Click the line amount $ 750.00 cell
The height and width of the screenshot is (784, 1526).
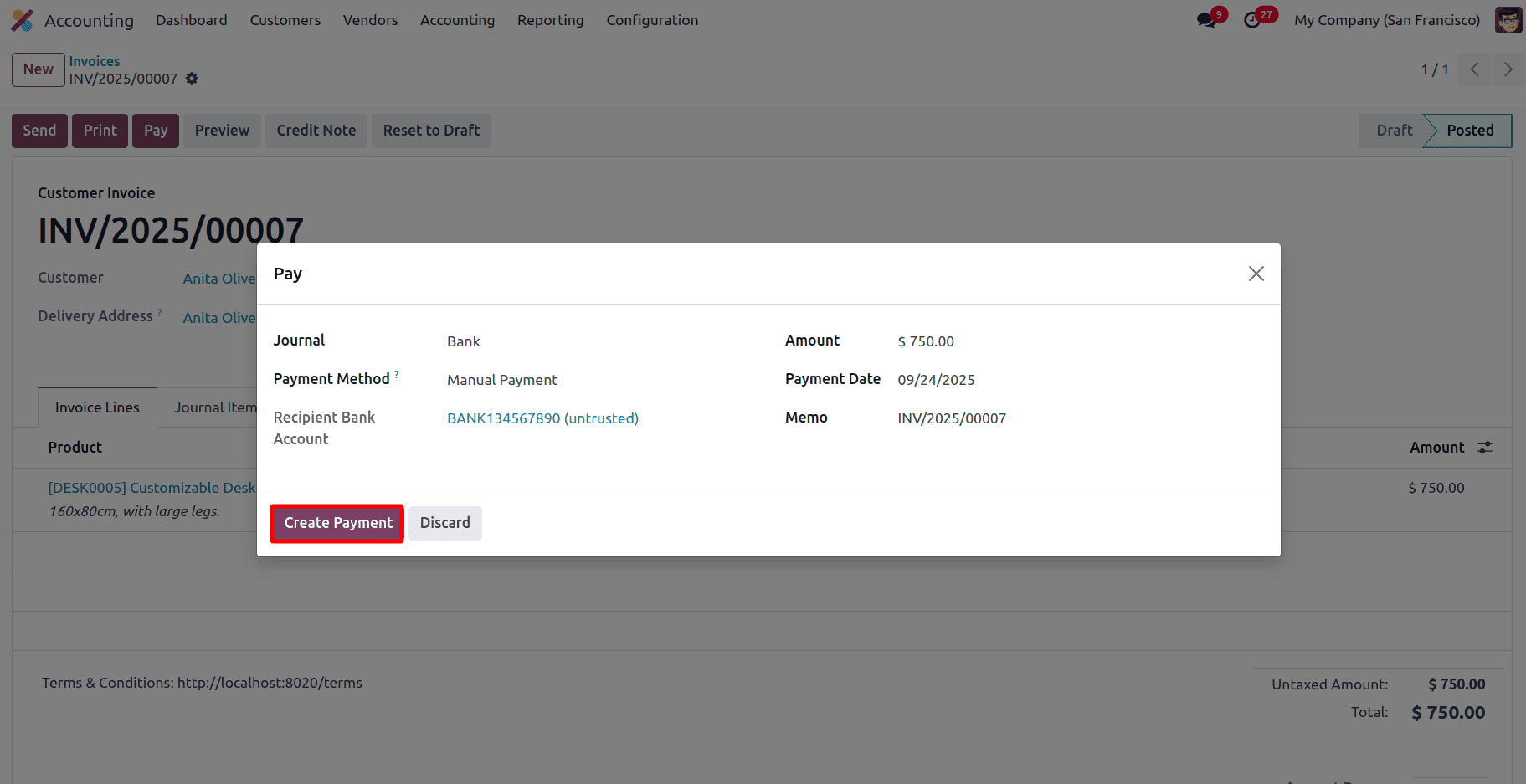click(x=1436, y=488)
